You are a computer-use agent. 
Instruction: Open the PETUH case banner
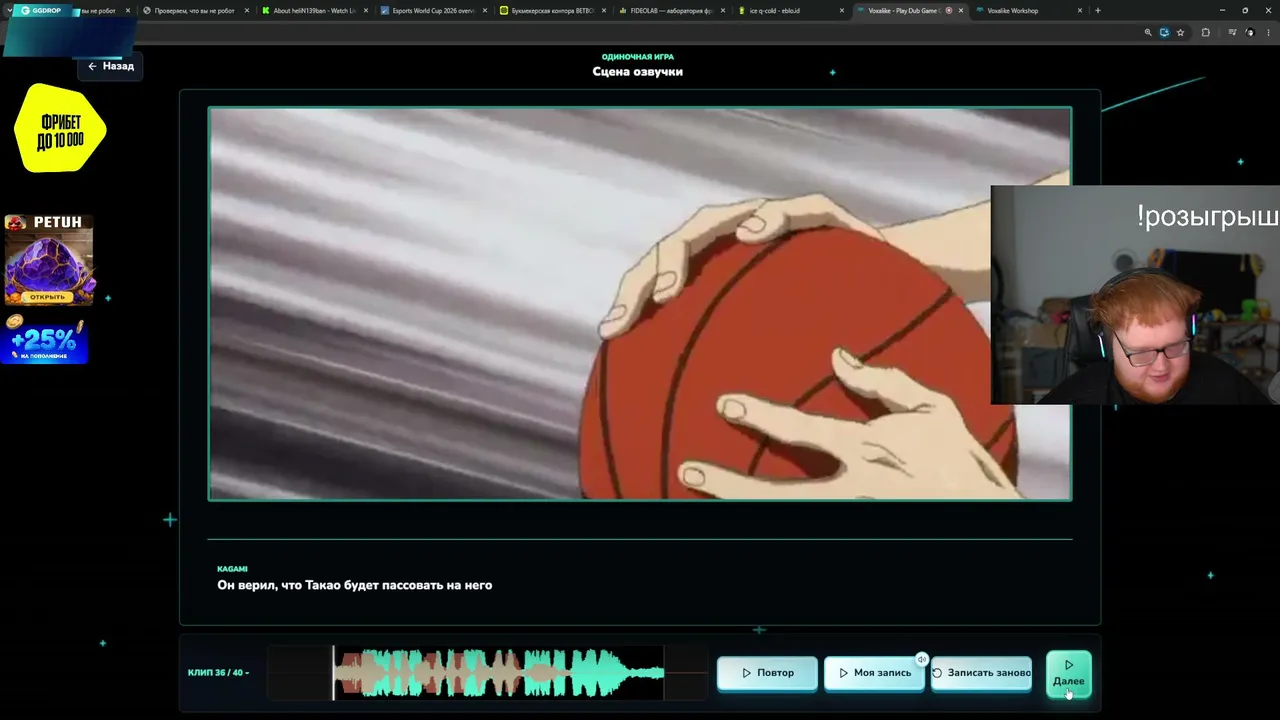coord(49,260)
